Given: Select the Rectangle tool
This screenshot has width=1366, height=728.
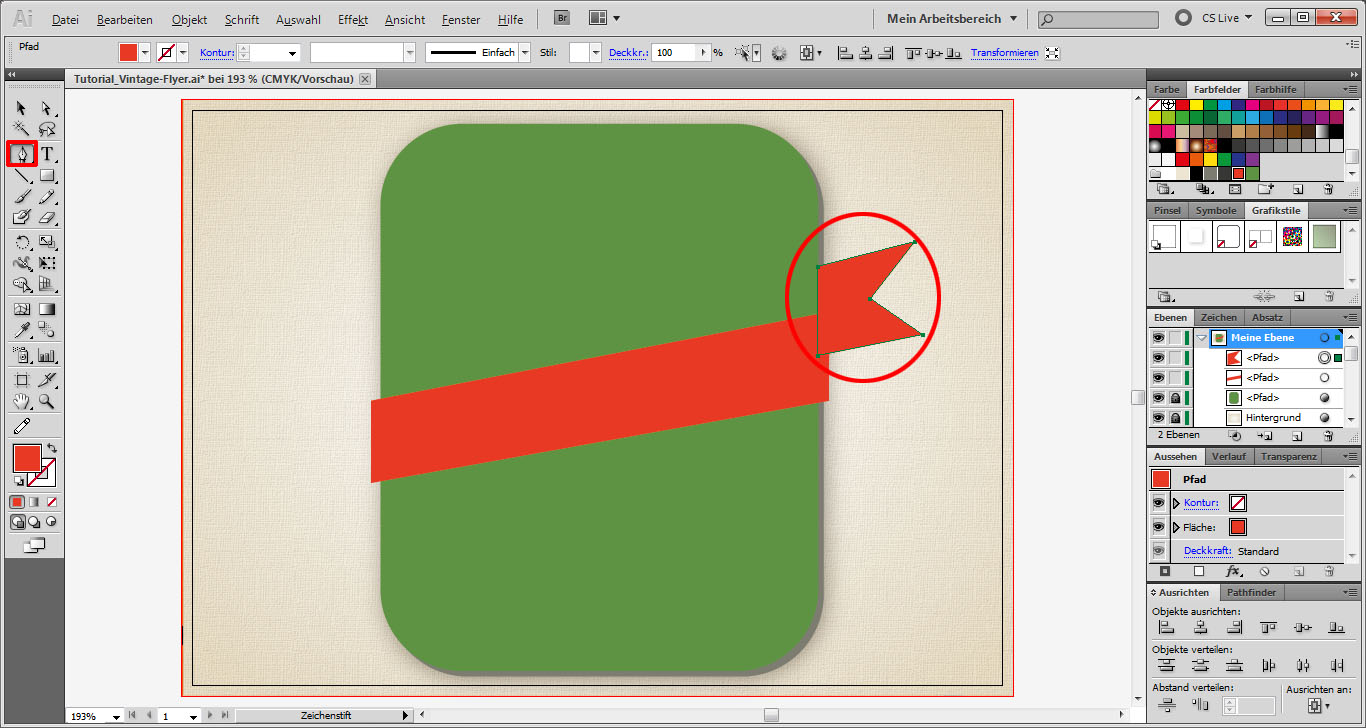Looking at the screenshot, I should coord(46,176).
